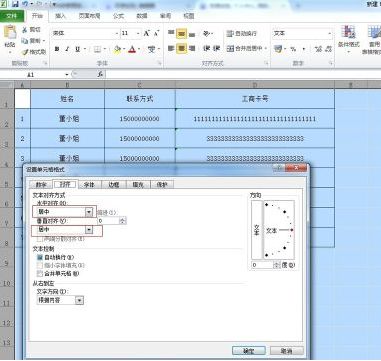Click the Bottom Align icon
Viewport: 381px width, 361px height.
pos(192,33)
